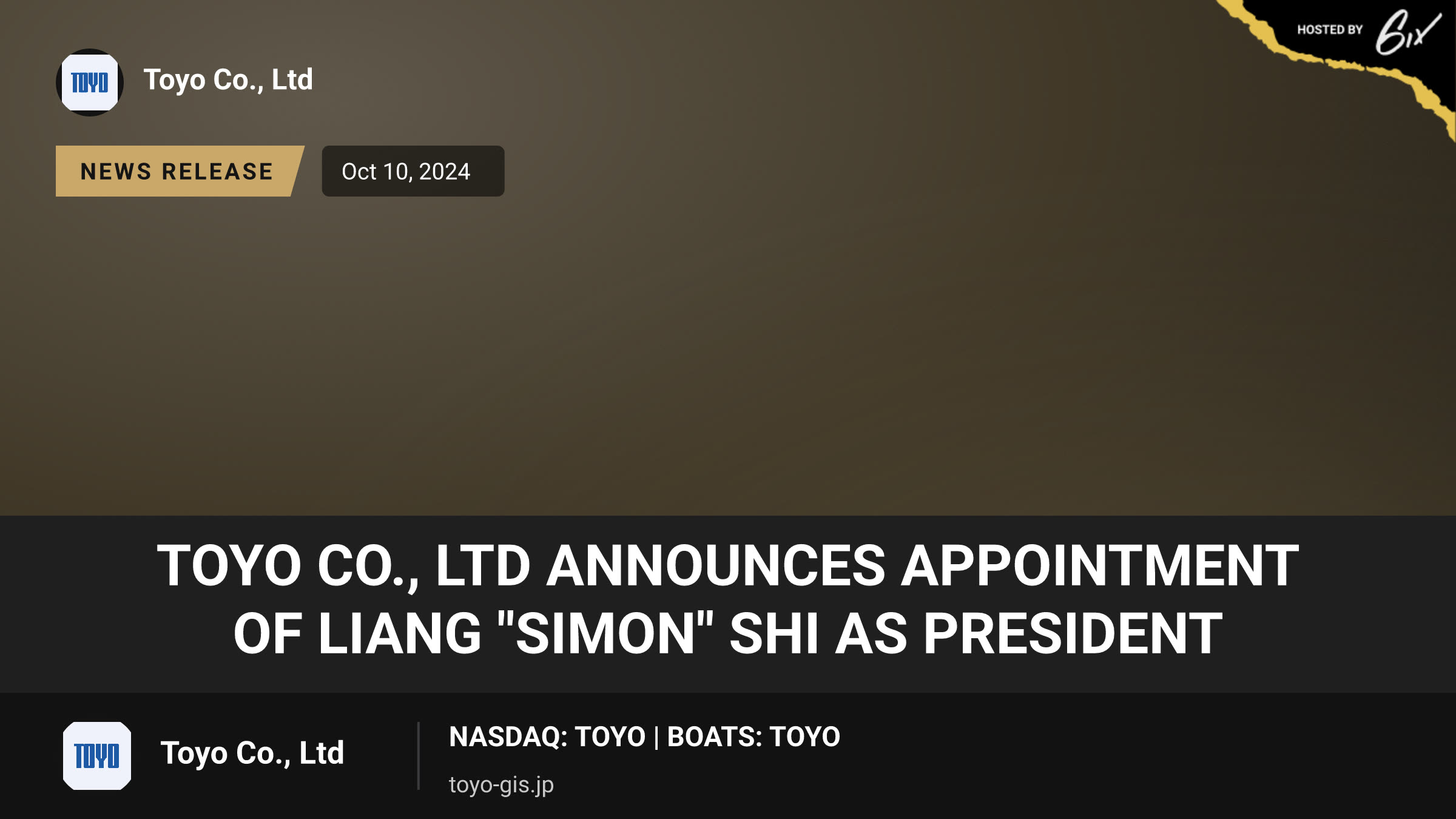This screenshot has height=819, width=1456.
Task: Select the header company name Toyo Co., Ltd
Action: tap(228, 80)
